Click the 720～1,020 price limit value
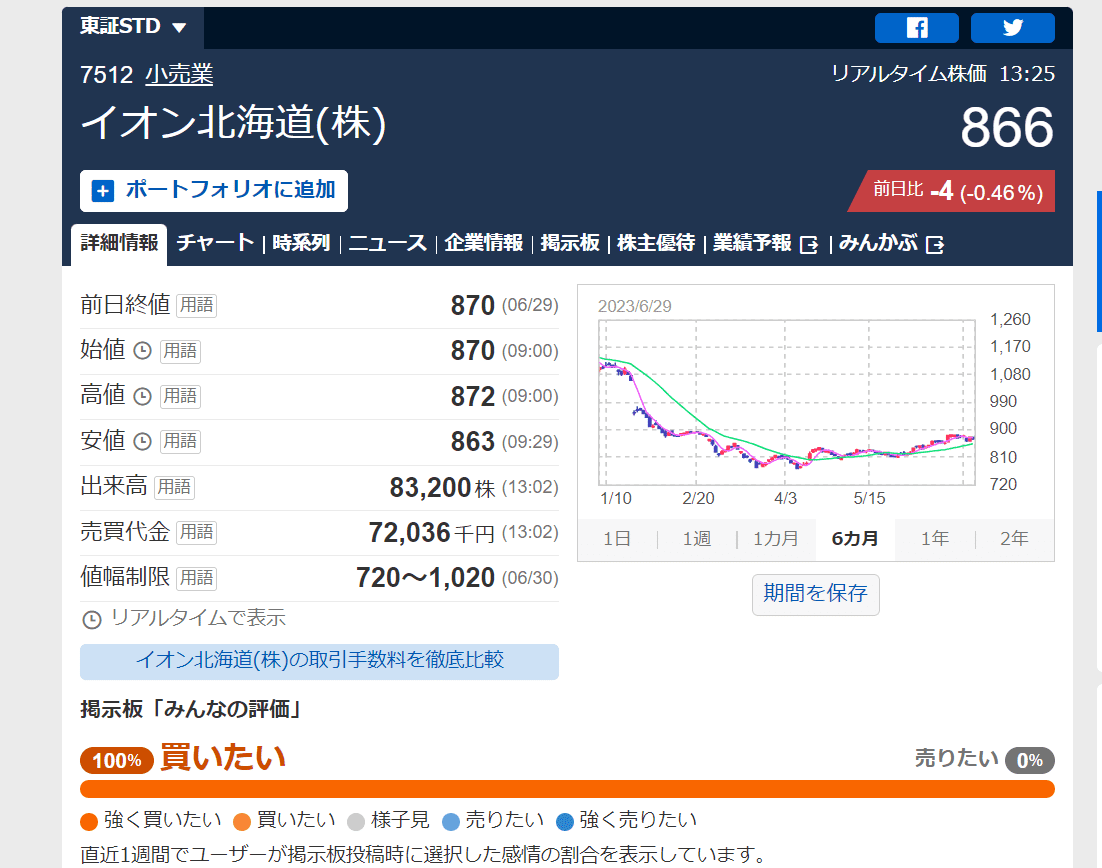The image size is (1102, 868). (x=425, y=578)
